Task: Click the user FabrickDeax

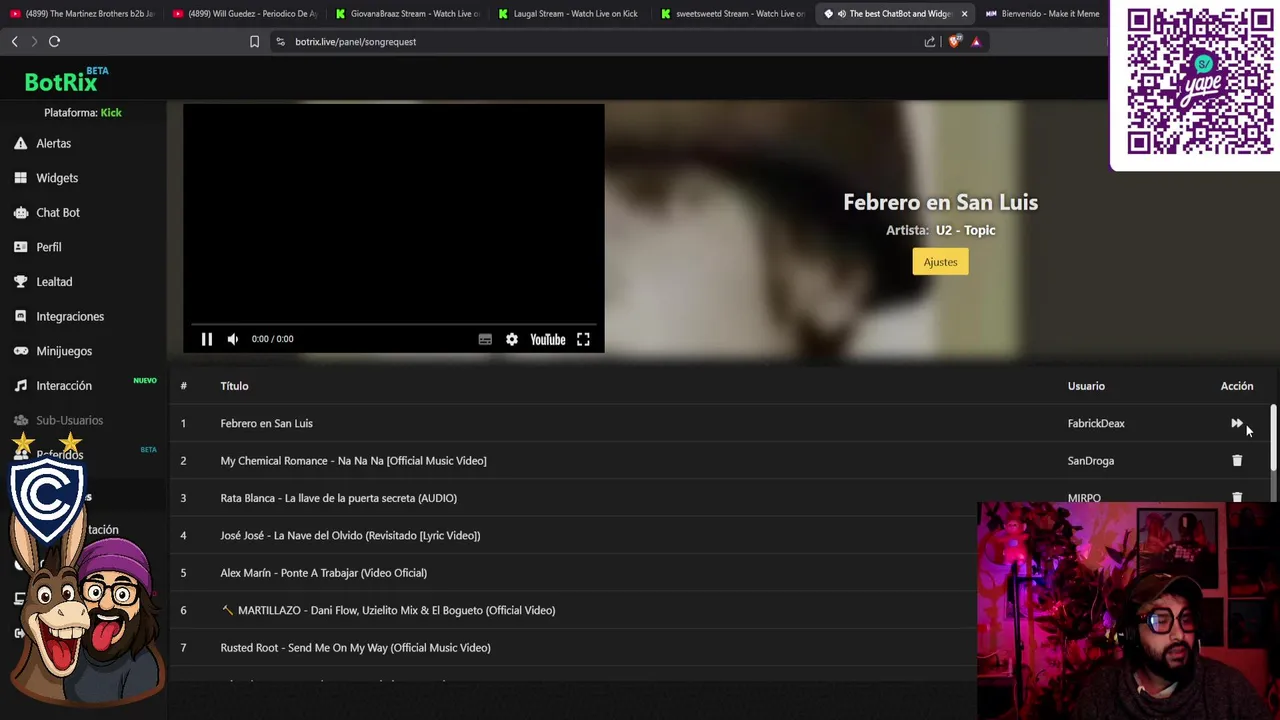Action: 1096,423
